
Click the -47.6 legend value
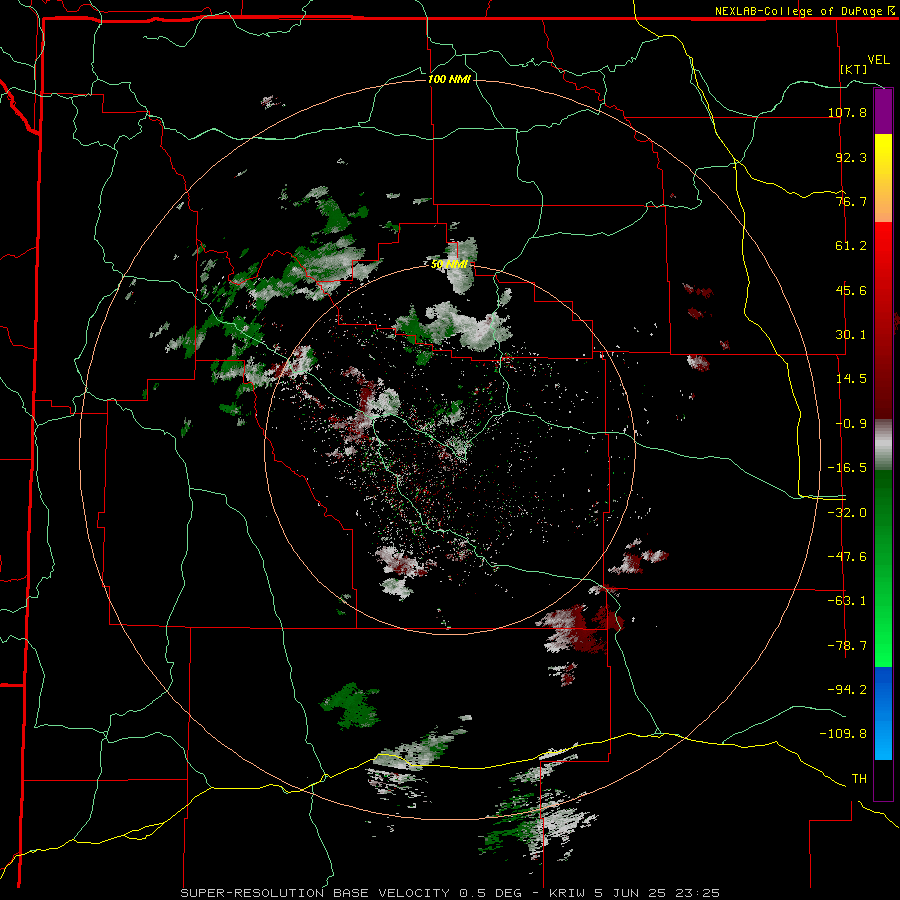[848, 557]
